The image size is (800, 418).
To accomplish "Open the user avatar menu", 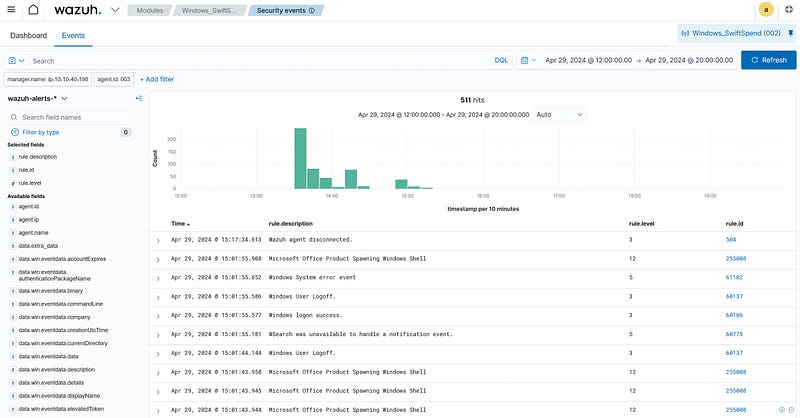I will click(x=766, y=10).
